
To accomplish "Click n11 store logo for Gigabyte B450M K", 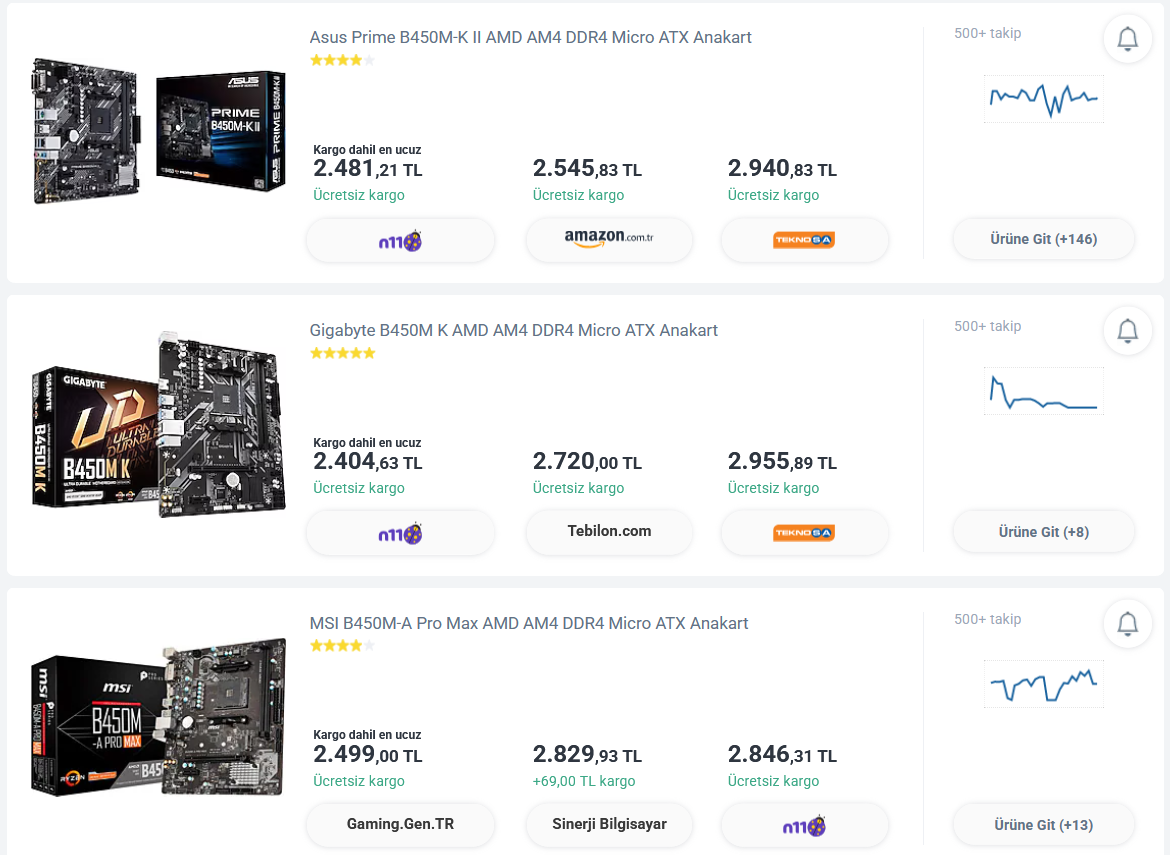I will 400,533.
